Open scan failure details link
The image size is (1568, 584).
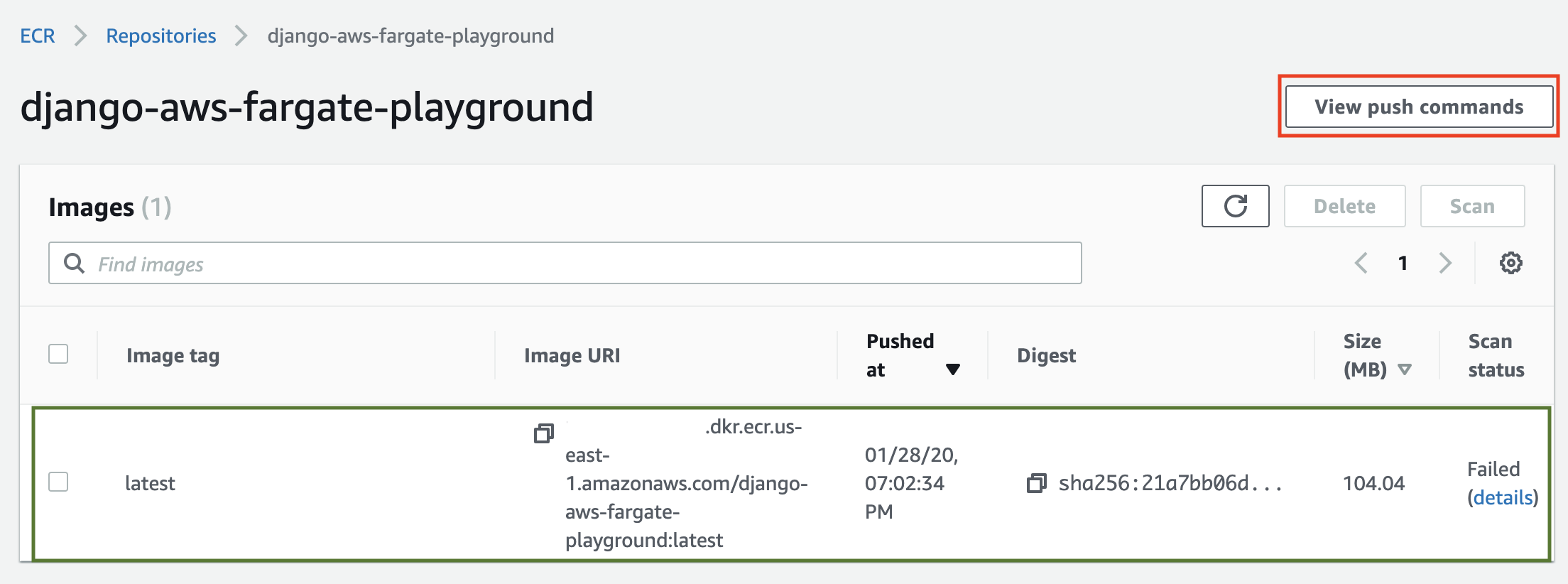click(1503, 497)
